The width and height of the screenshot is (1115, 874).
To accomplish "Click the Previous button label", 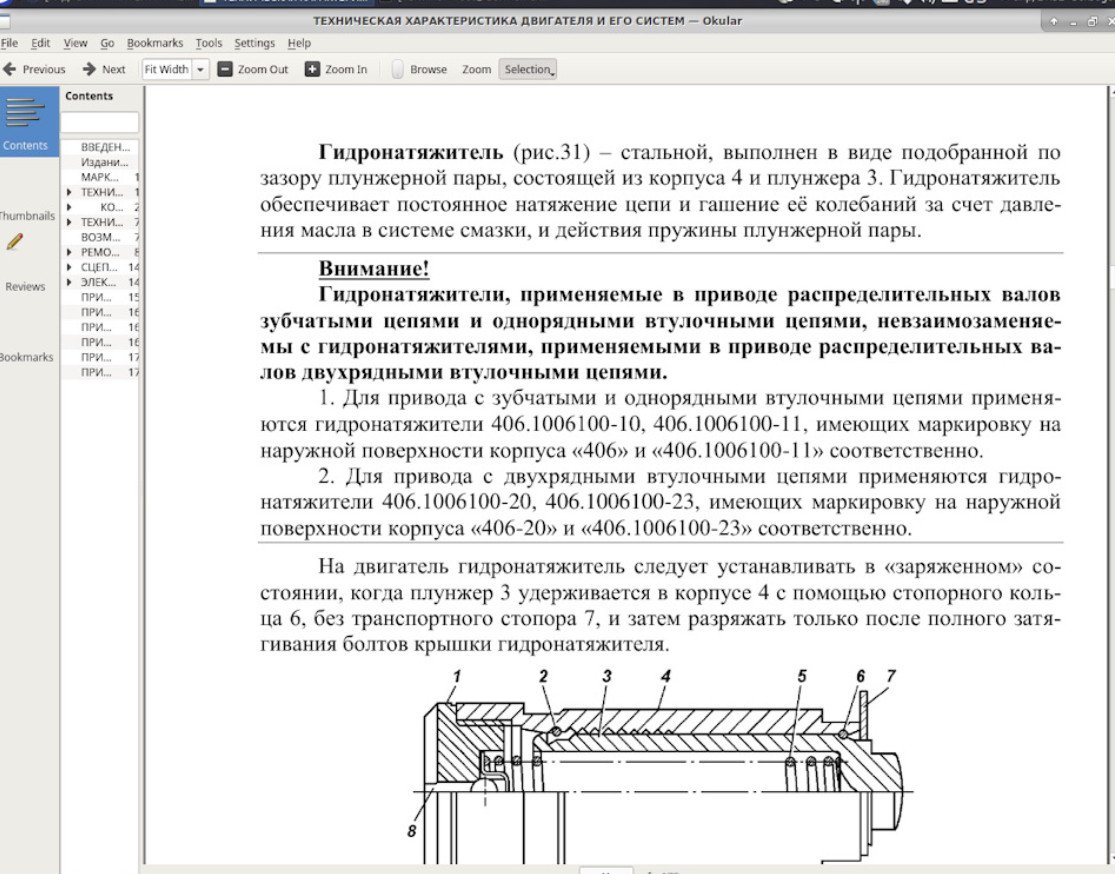I will point(43,69).
